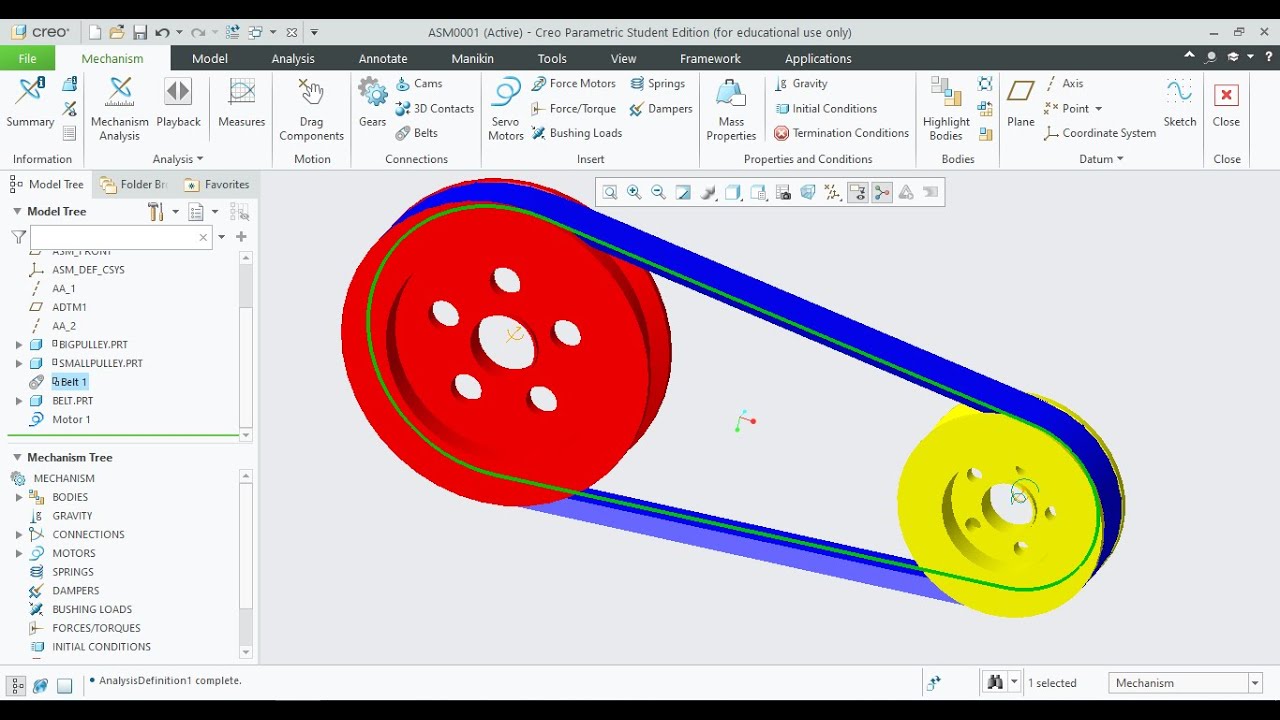Save the file from quick access toolbar
1280x720 pixels.
click(140, 33)
